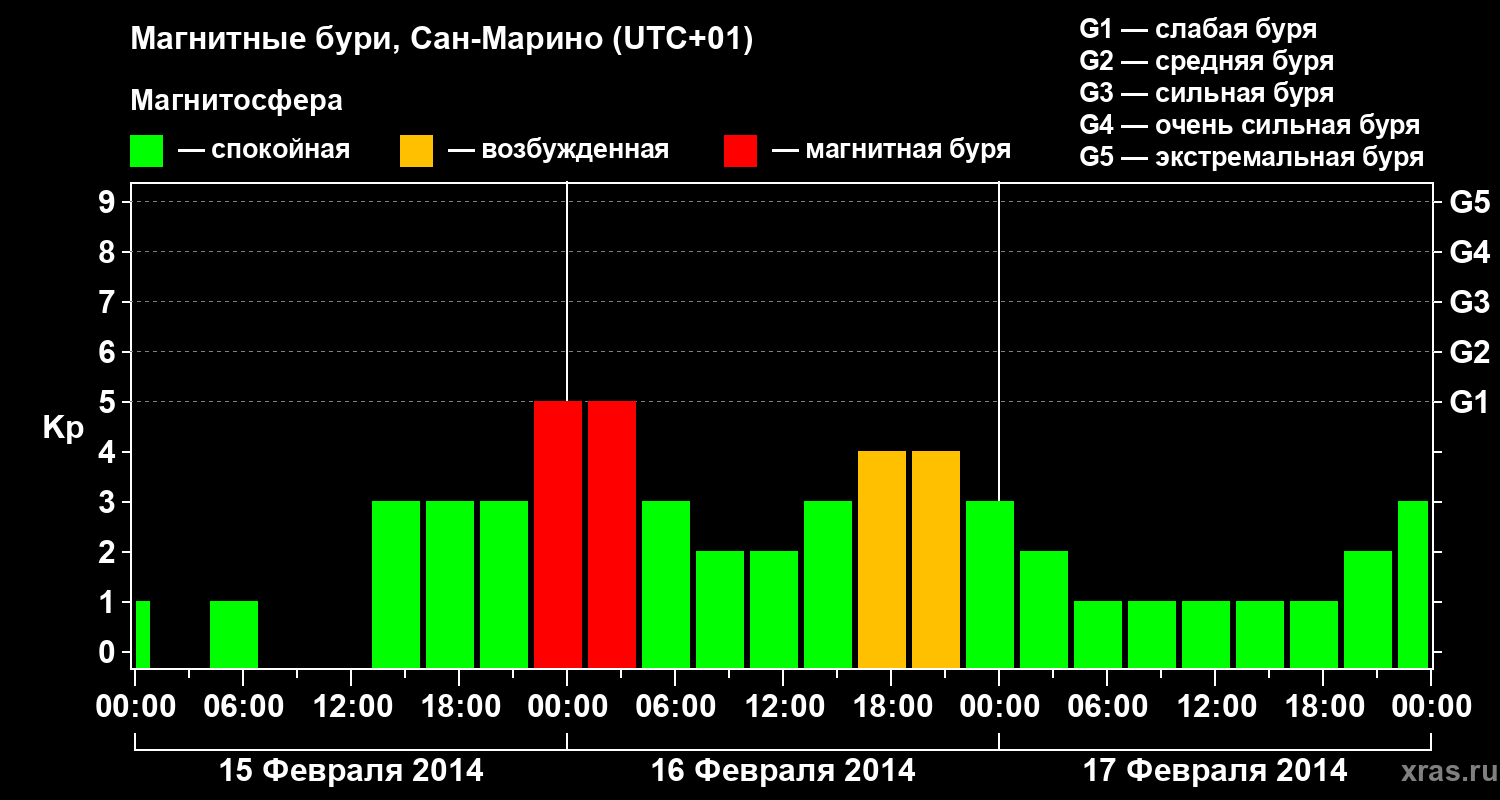Click the green Kp 2 bar on evening 17 Февраля
Viewport: 1500px width, 800px height.
pyautogui.click(x=1368, y=609)
